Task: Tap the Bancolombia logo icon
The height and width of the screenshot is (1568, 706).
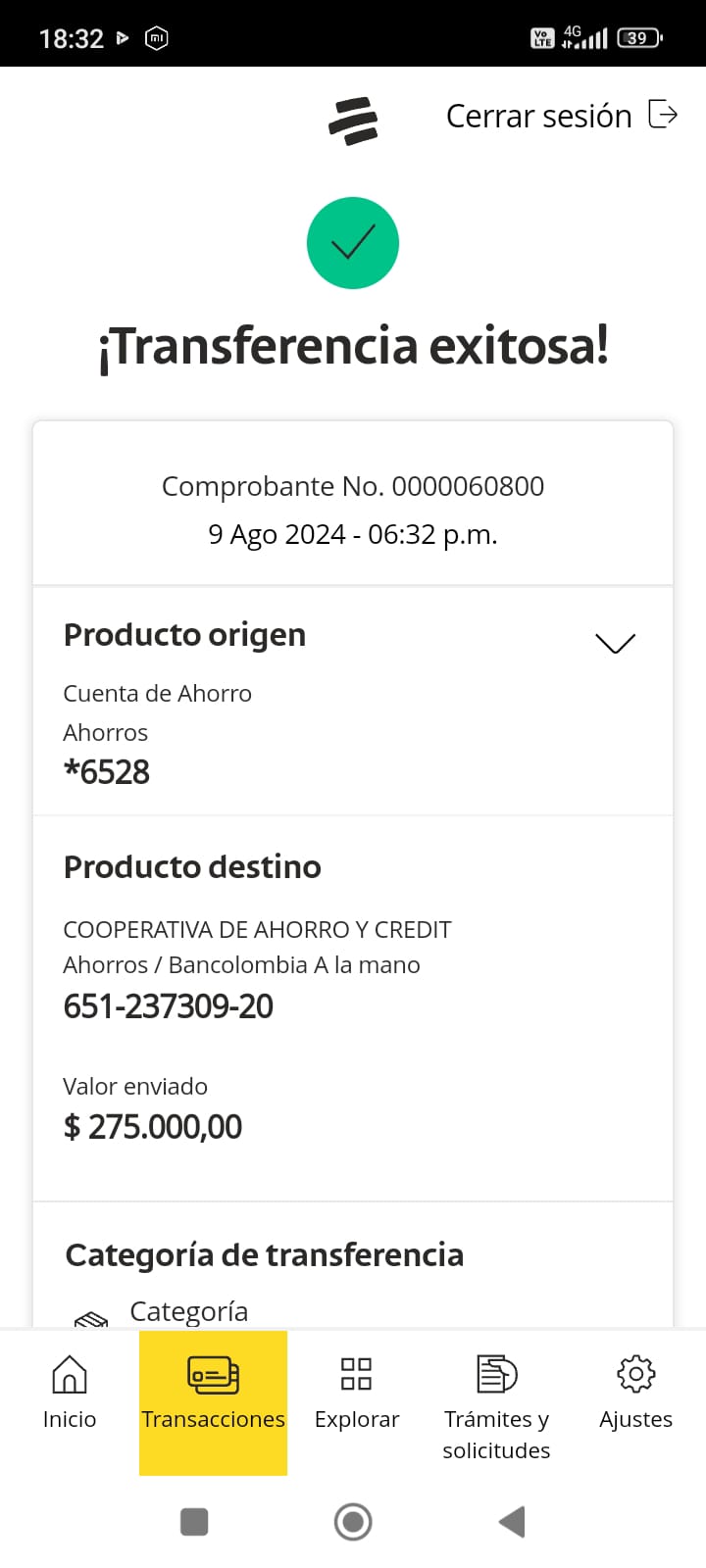Action: (x=353, y=122)
